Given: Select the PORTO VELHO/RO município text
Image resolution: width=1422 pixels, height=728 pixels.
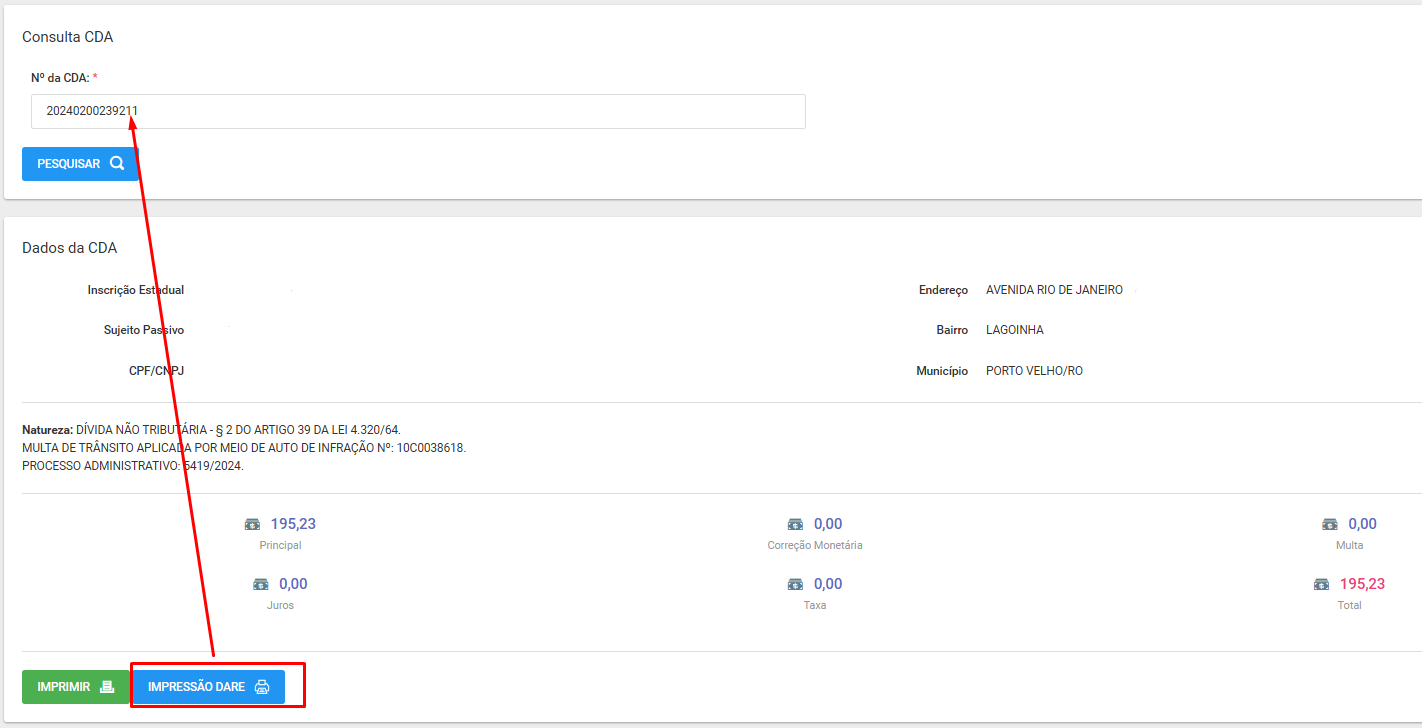Looking at the screenshot, I should [1034, 371].
